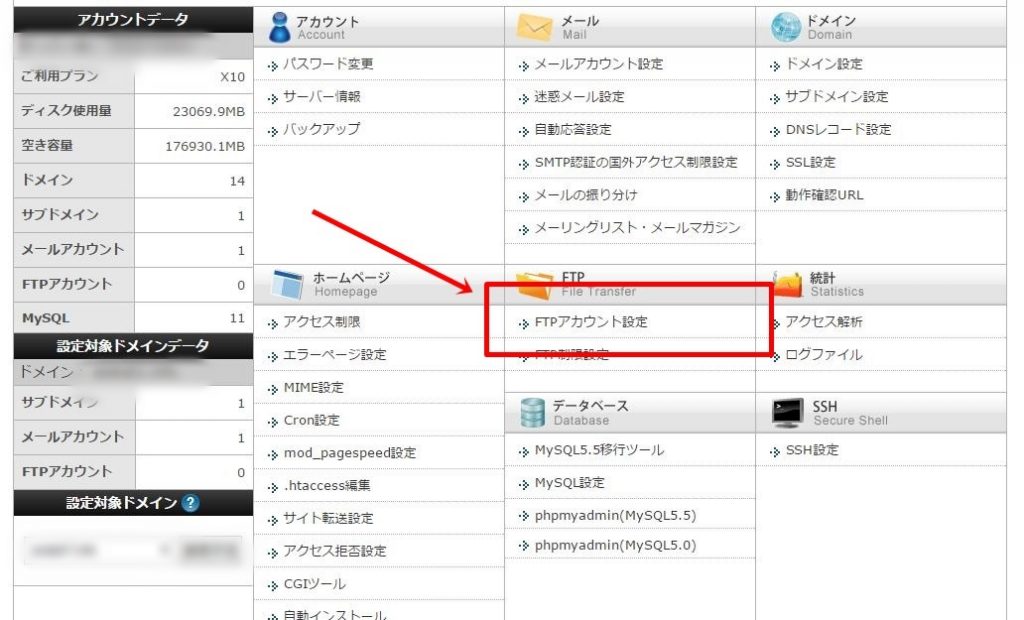
Task: Click ディスク使用量 label
Action: point(66,110)
